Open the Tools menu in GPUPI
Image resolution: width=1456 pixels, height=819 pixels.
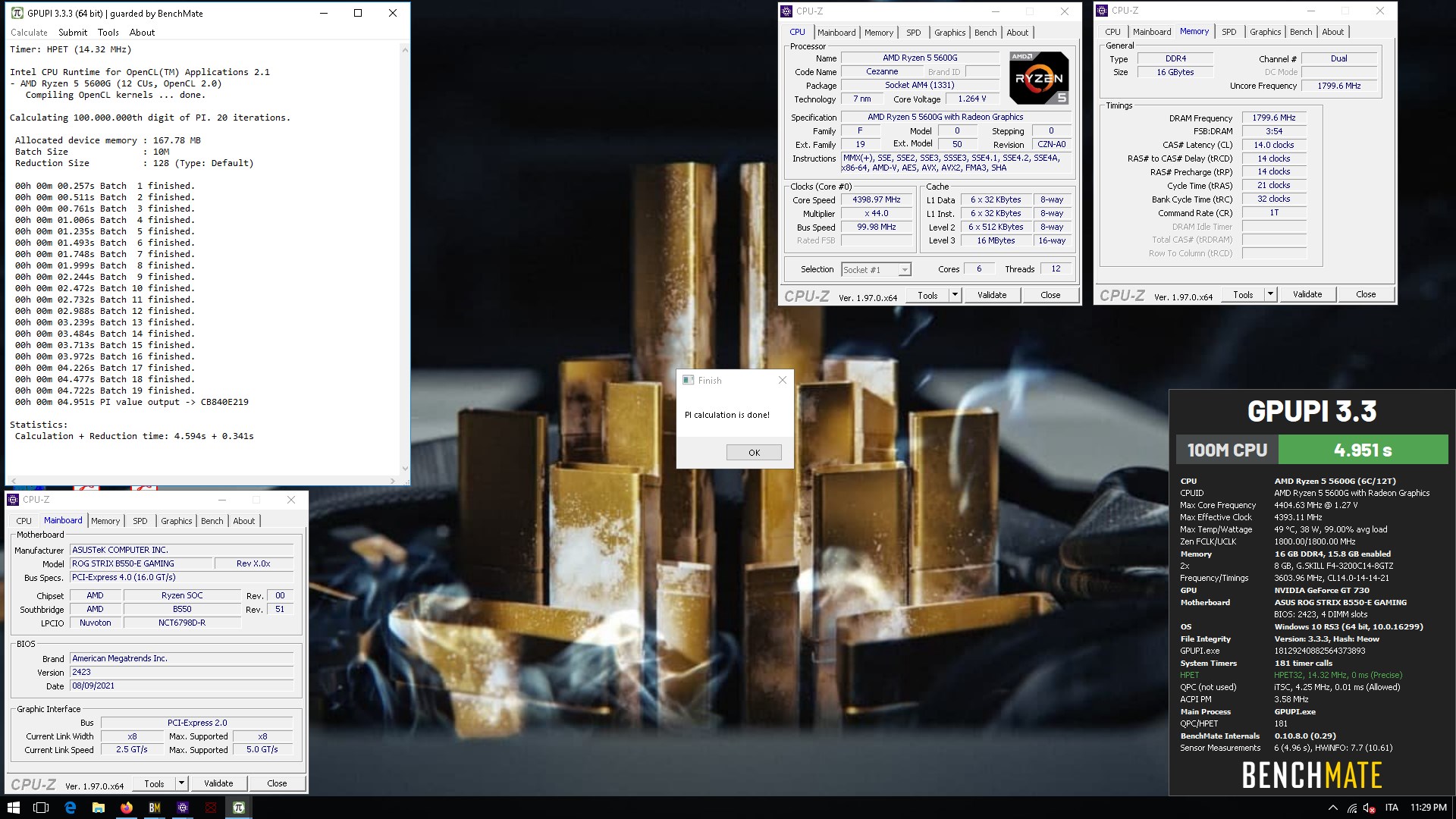(x=108, y=33)
